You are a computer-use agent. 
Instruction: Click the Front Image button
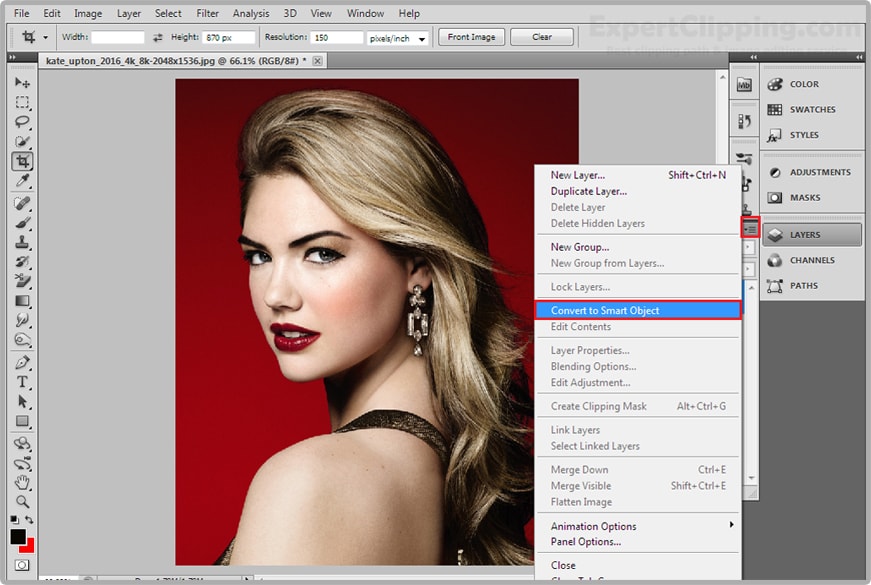(471, 37)
